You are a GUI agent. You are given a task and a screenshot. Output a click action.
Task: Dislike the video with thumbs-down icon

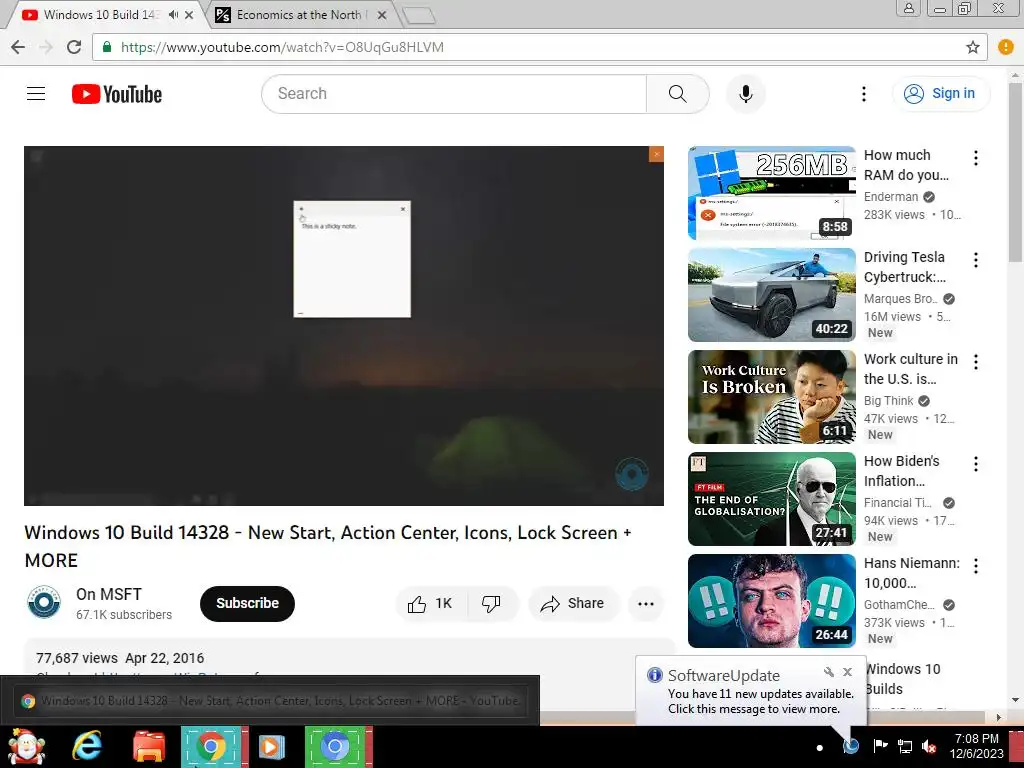(x=492, y=604)
